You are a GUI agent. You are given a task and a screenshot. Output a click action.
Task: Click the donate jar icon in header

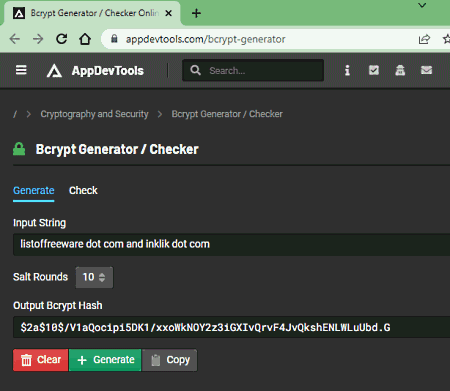(x=400, y=70)
